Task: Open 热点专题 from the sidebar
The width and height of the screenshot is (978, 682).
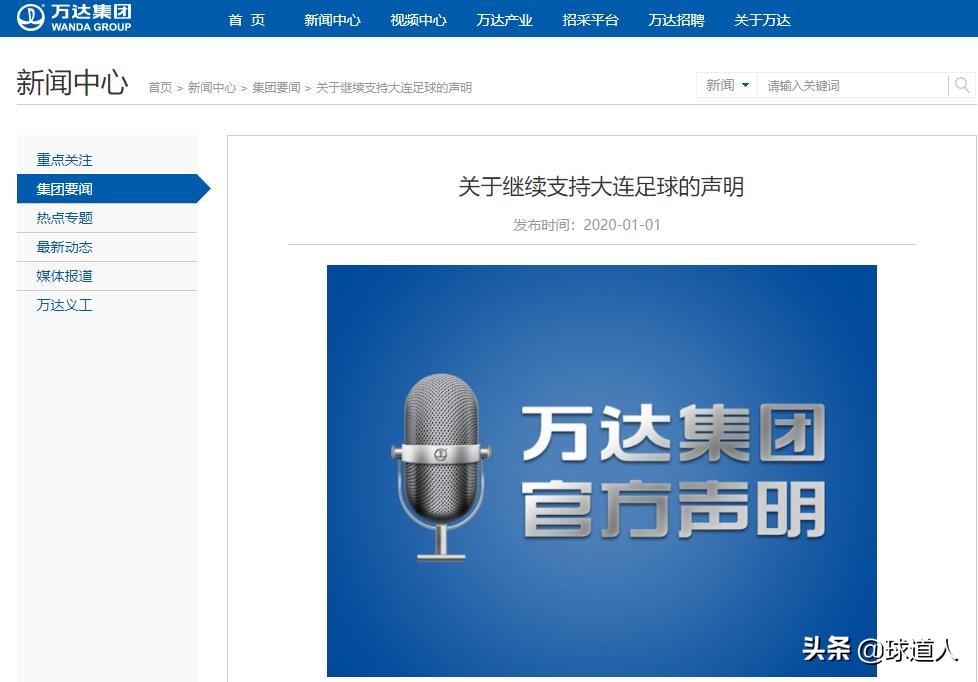Action: point(63,218)
